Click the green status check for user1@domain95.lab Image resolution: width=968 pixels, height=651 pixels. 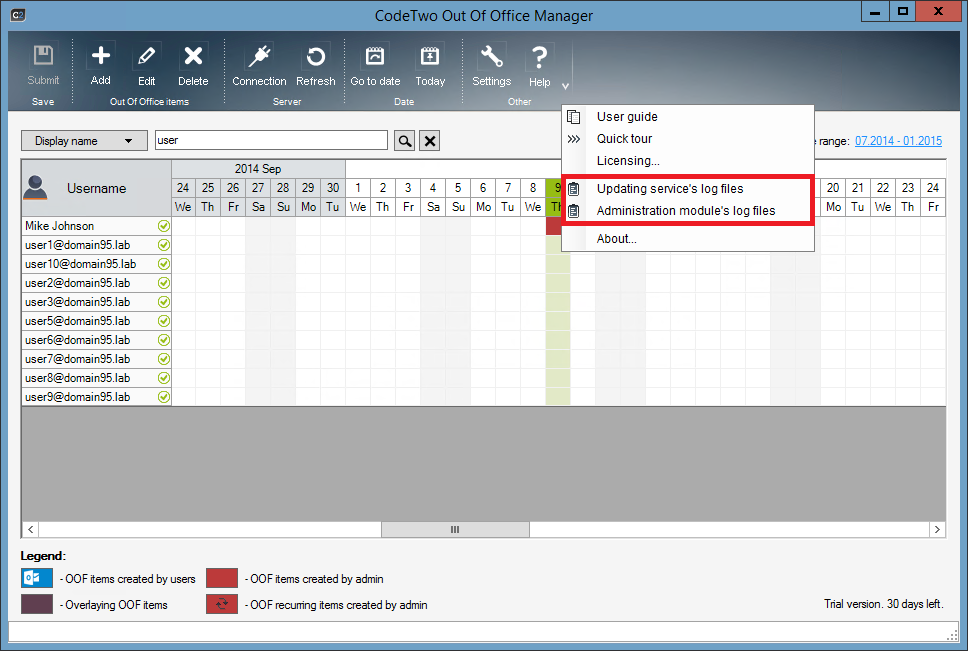tap(164, 245)
